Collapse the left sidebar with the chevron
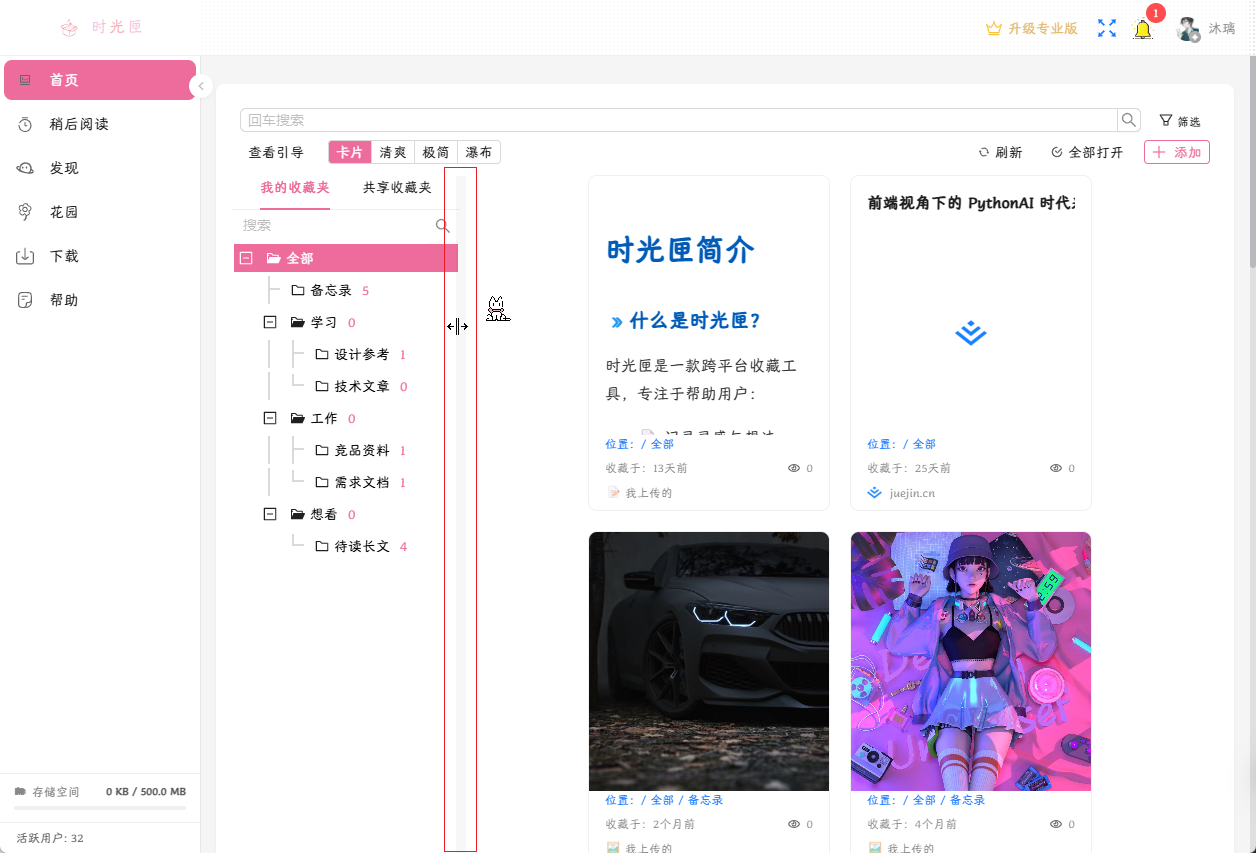The height and width of the screenshot is (853, 1256). [x=201, y=86]
